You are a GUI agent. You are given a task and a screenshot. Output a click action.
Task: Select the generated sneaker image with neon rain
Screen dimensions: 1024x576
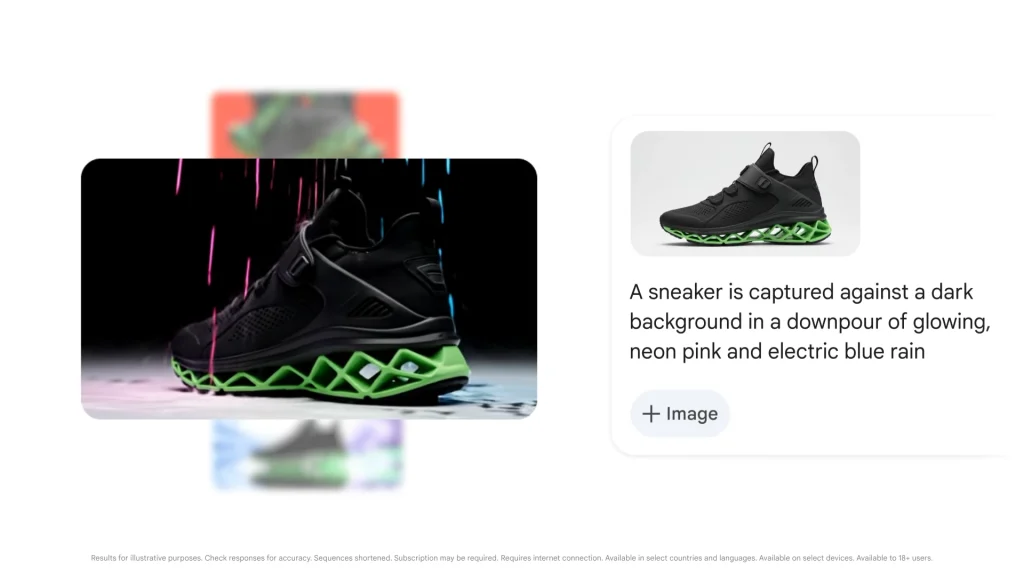pos(309,289)
